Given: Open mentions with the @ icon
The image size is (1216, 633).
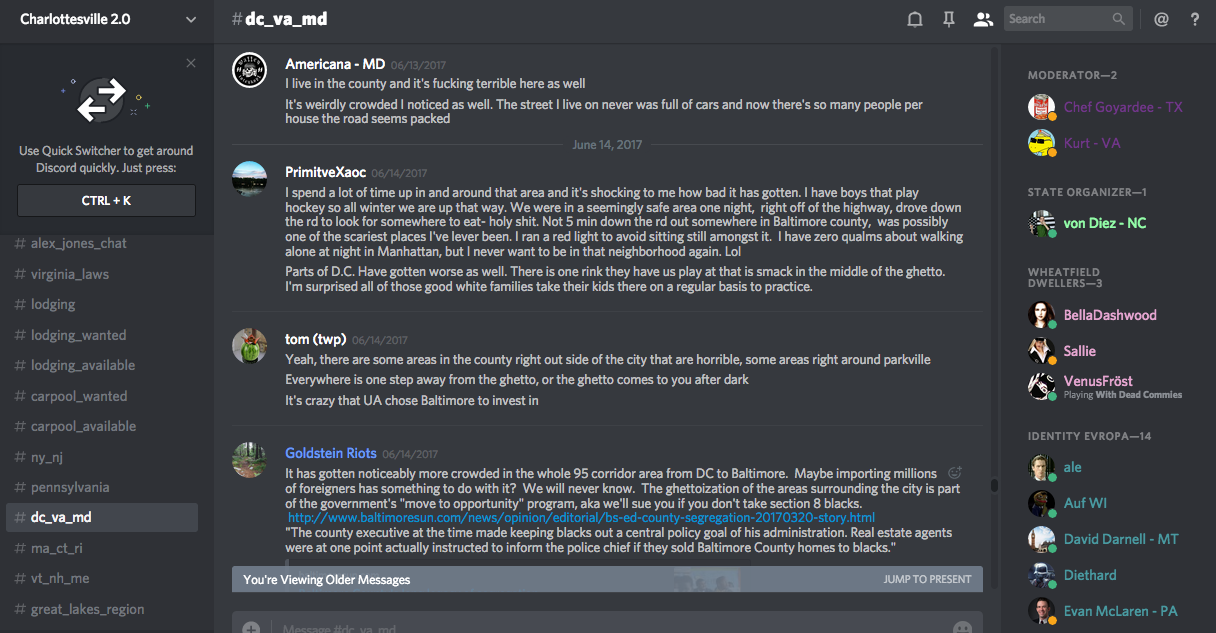Looking at the screenshot, I should tap(1161, 19).
